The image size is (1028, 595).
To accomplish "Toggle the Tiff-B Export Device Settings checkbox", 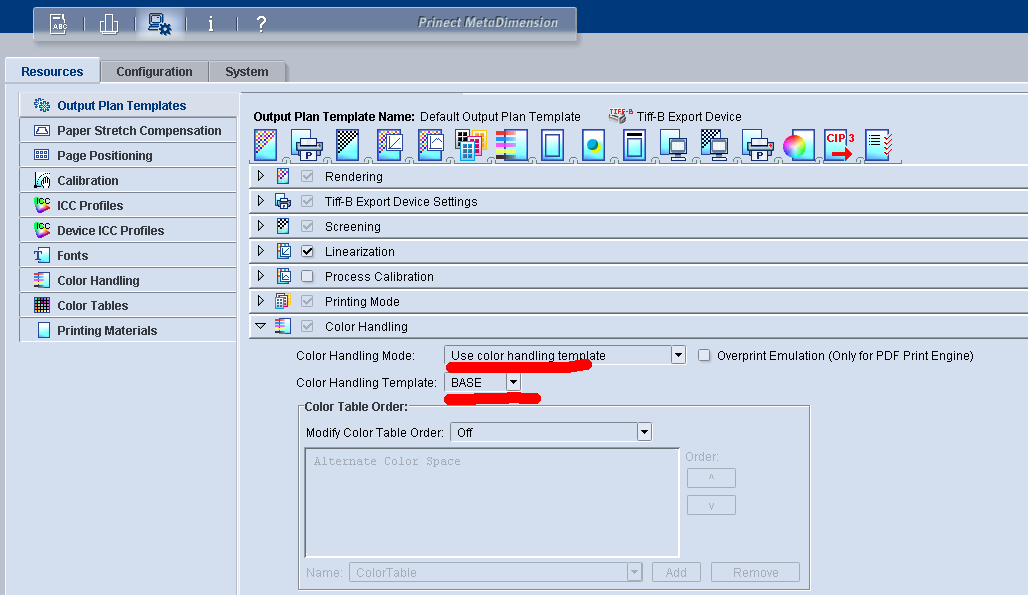I will 307,201.
